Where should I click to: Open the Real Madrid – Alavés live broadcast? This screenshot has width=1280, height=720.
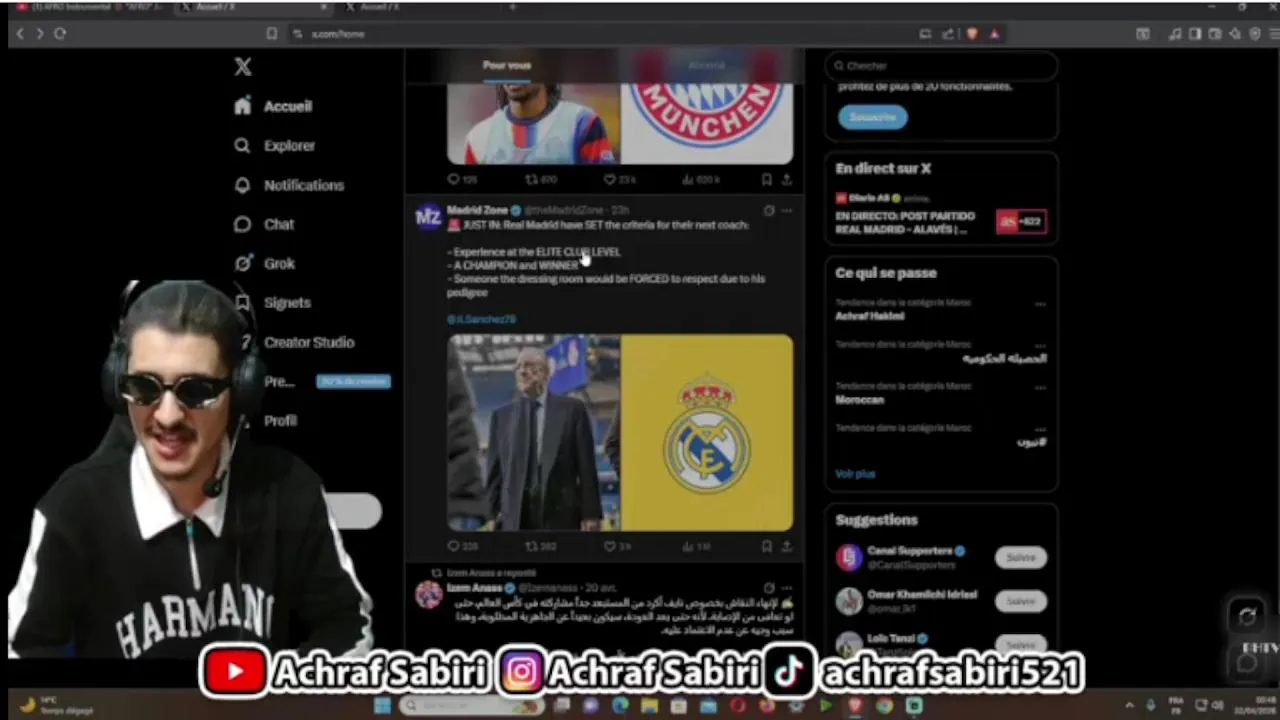point(941,215)
